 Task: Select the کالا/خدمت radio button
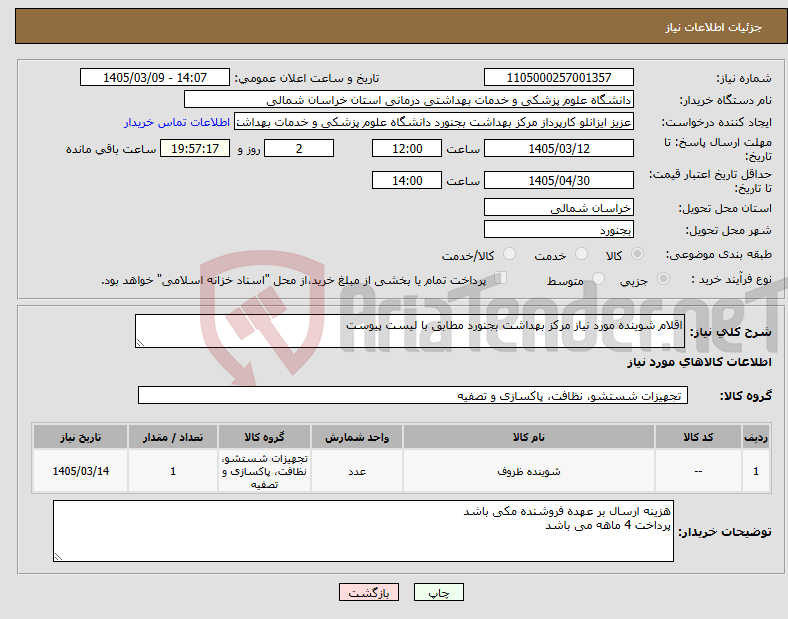[509, 254]
